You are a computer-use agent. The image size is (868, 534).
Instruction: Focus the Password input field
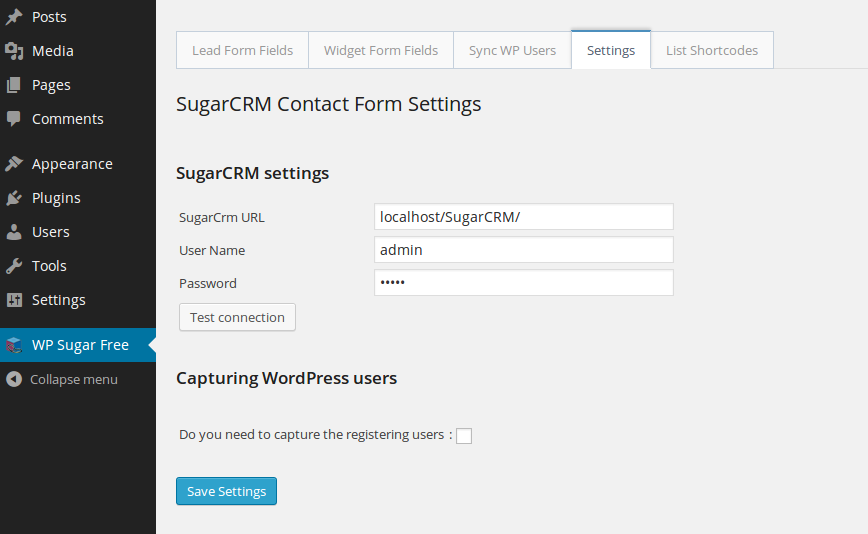point(524,282)
